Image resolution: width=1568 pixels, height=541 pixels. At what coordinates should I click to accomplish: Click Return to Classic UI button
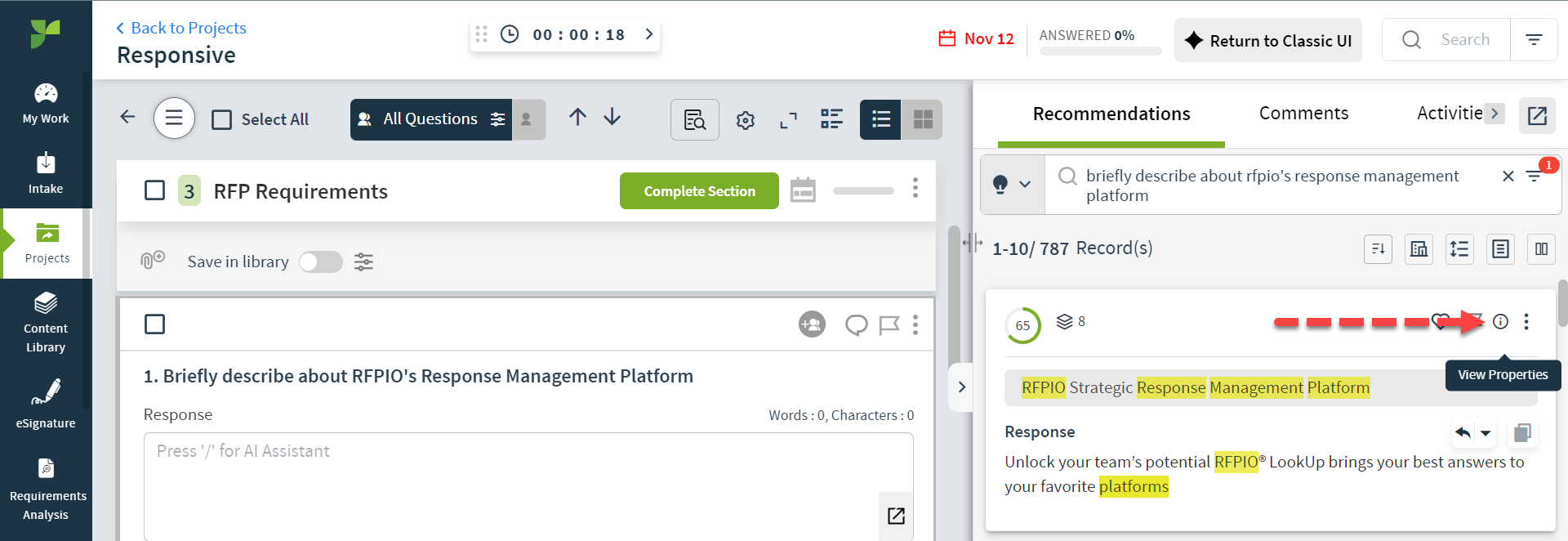click(x=1267, y=40)
